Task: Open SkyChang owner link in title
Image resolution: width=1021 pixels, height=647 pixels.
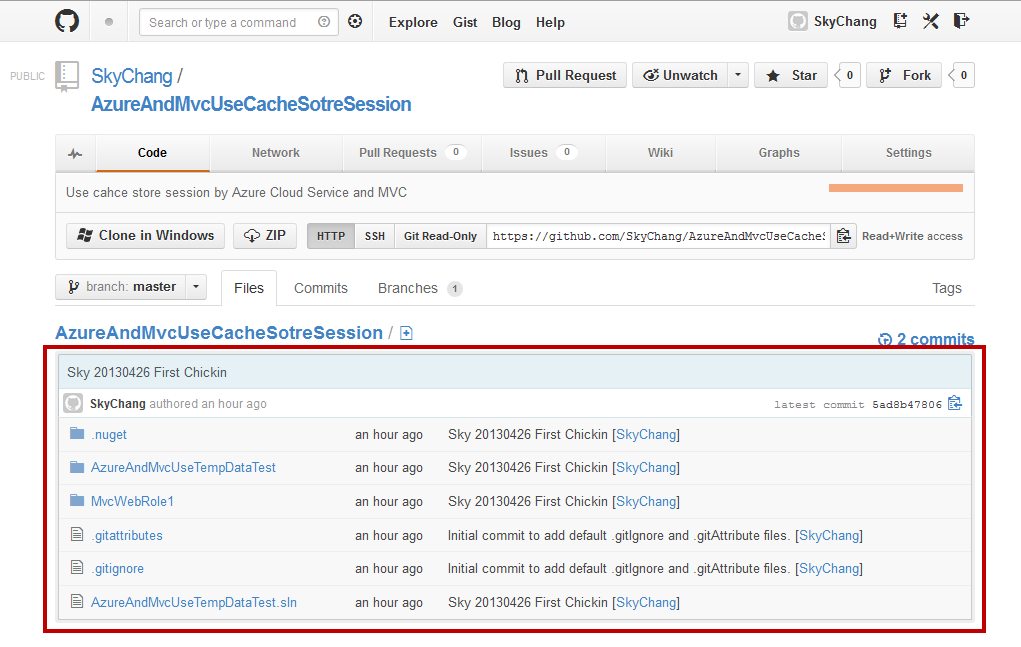Action: 132,76
